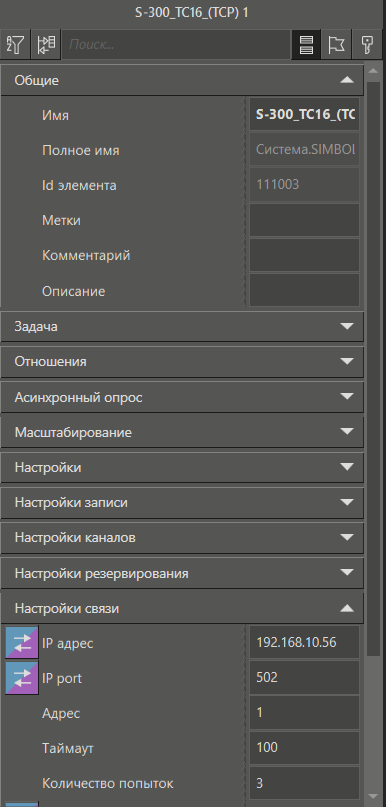Select the Адрес property label
Image resolution: width=386 pixels, height=807 pixels.
(61, 714)
